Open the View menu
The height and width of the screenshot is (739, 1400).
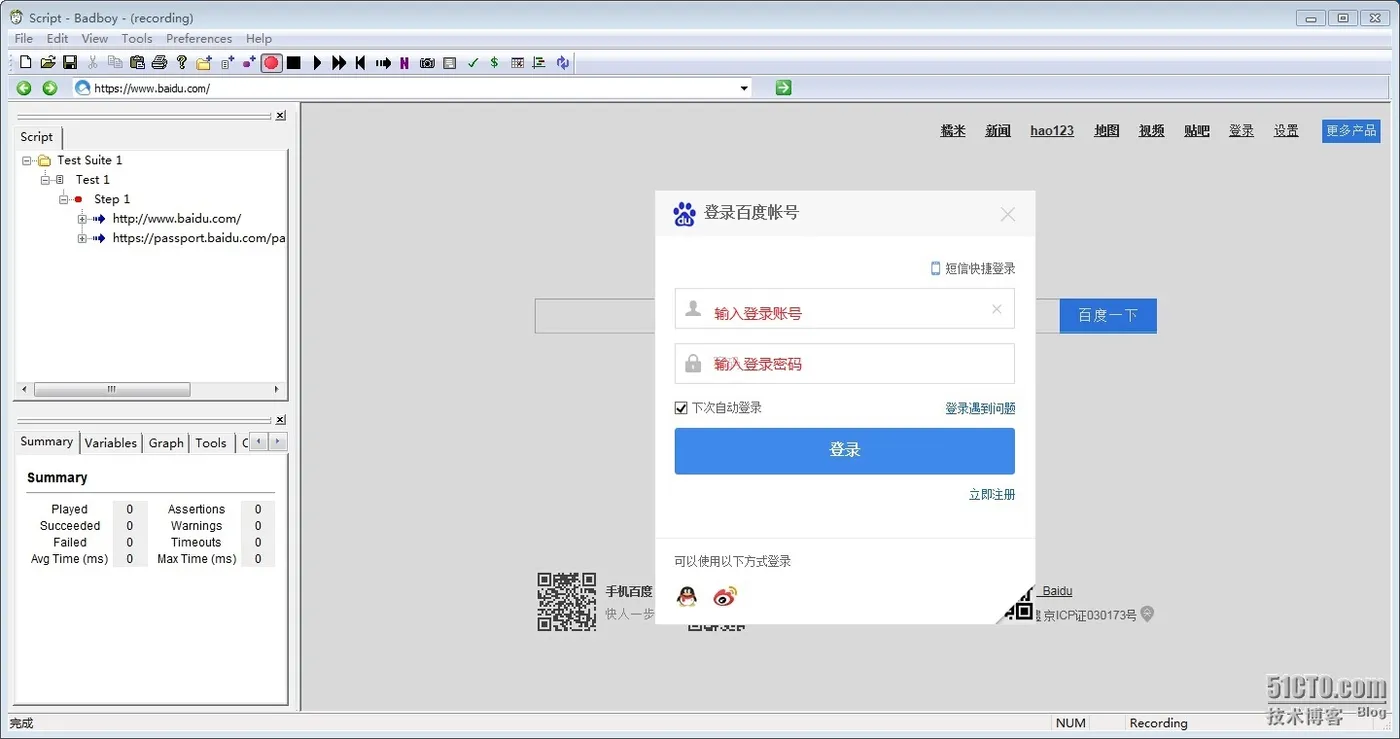(x=95, y=39)
